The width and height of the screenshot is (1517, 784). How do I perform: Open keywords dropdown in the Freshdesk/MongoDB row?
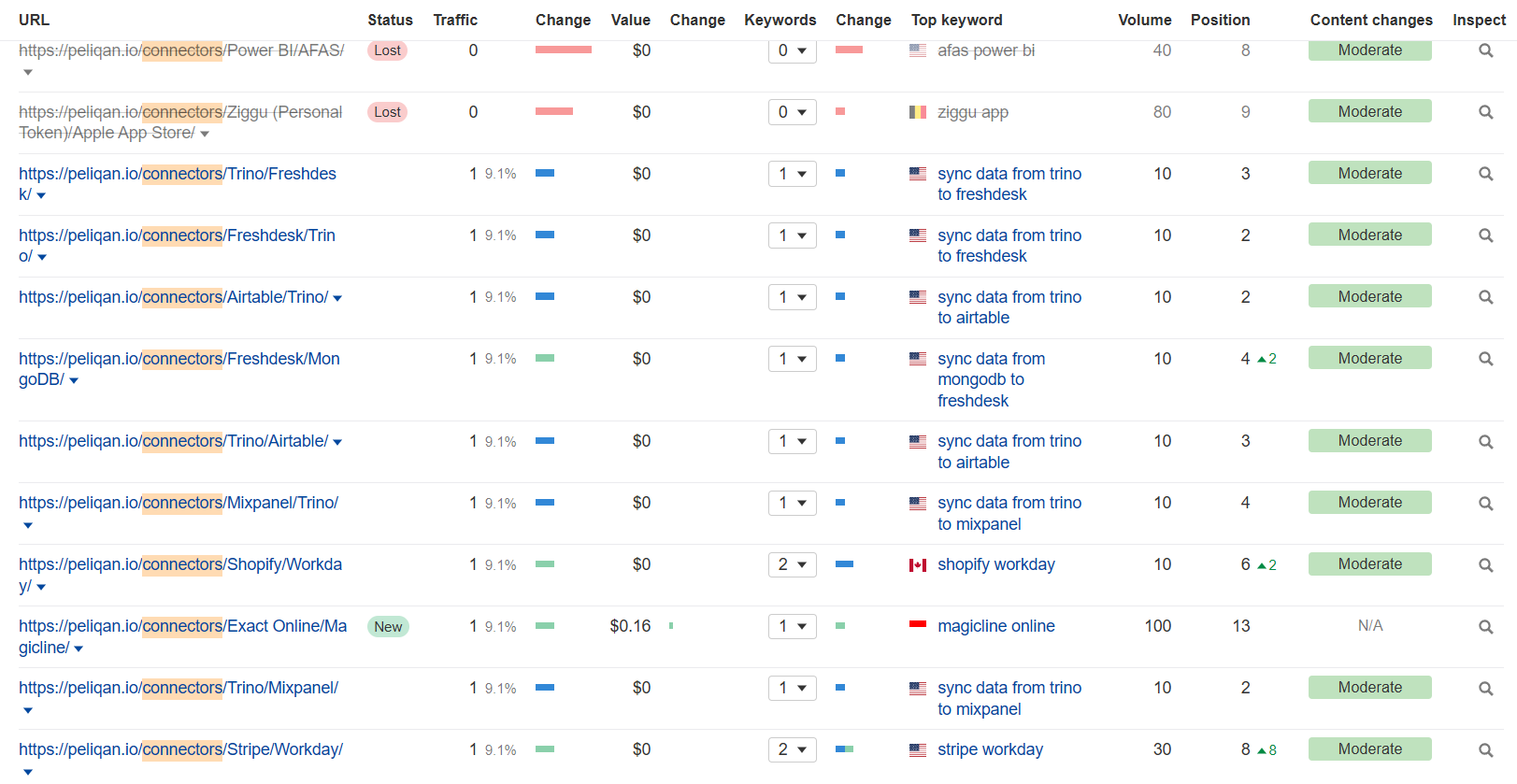point(793,359)
